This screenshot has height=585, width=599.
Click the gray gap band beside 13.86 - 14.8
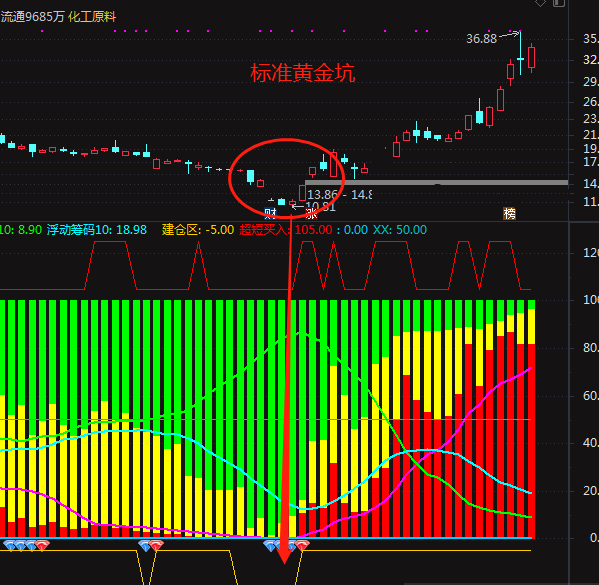pos(437,183)
